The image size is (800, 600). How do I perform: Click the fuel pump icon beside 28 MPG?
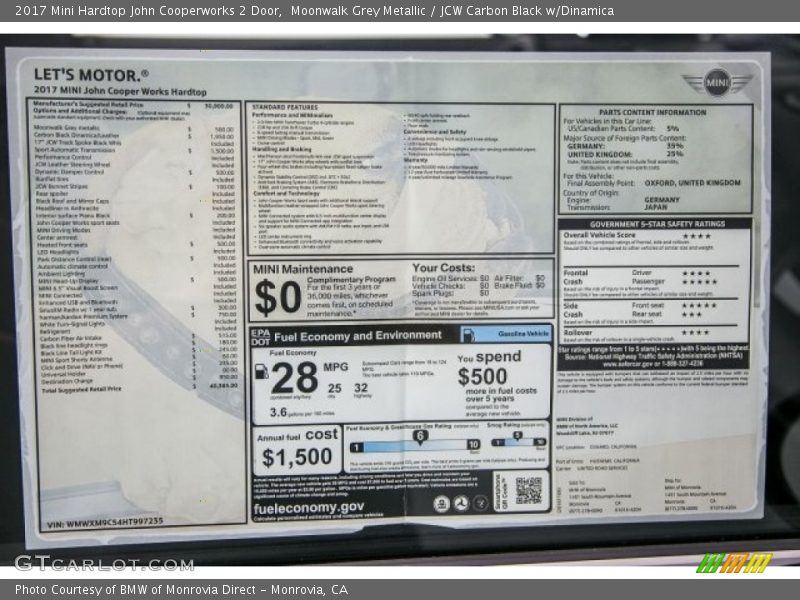[x=262, y=372]
